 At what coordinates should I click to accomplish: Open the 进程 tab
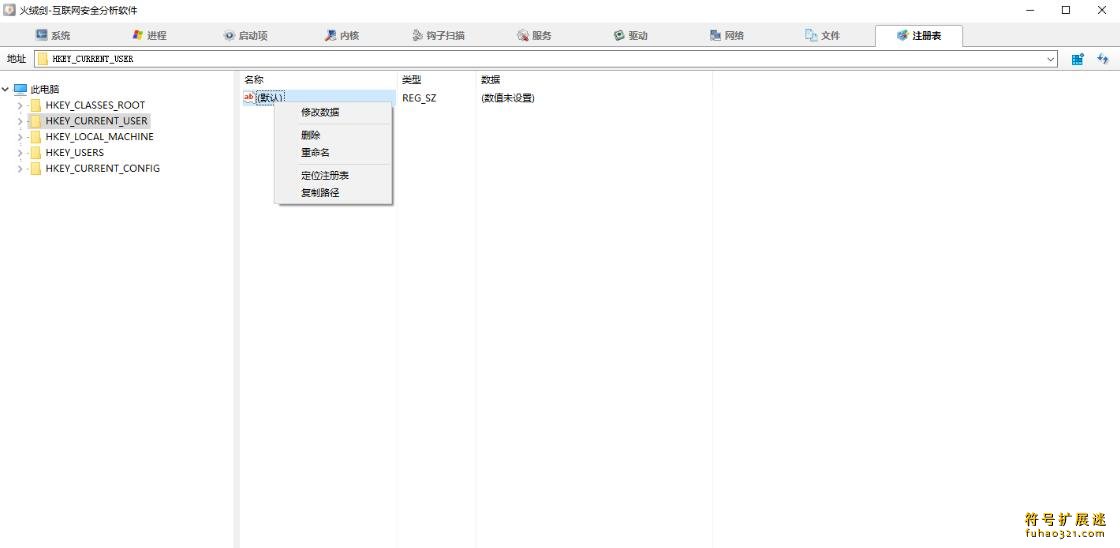pyautogui.click(x=149, y=35)
